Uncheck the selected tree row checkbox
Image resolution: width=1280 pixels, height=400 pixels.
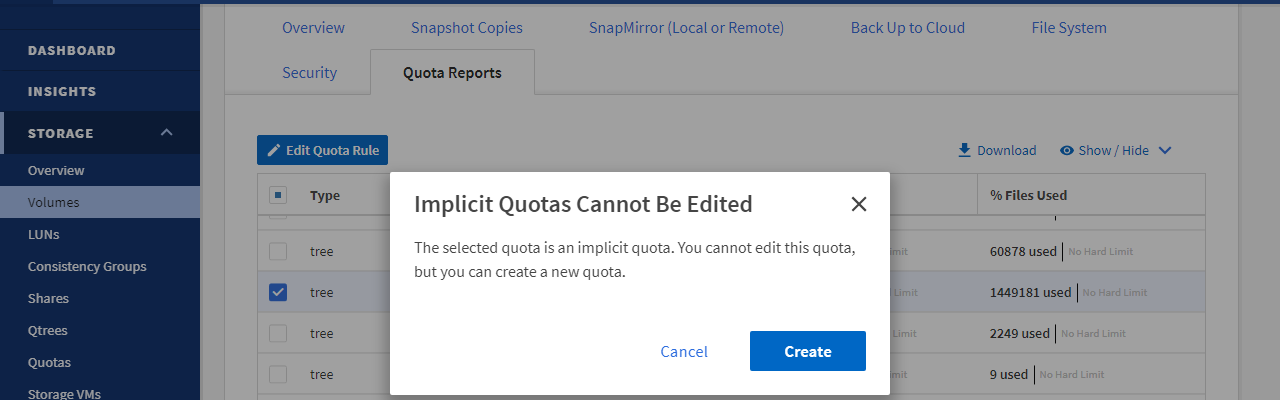279,292
